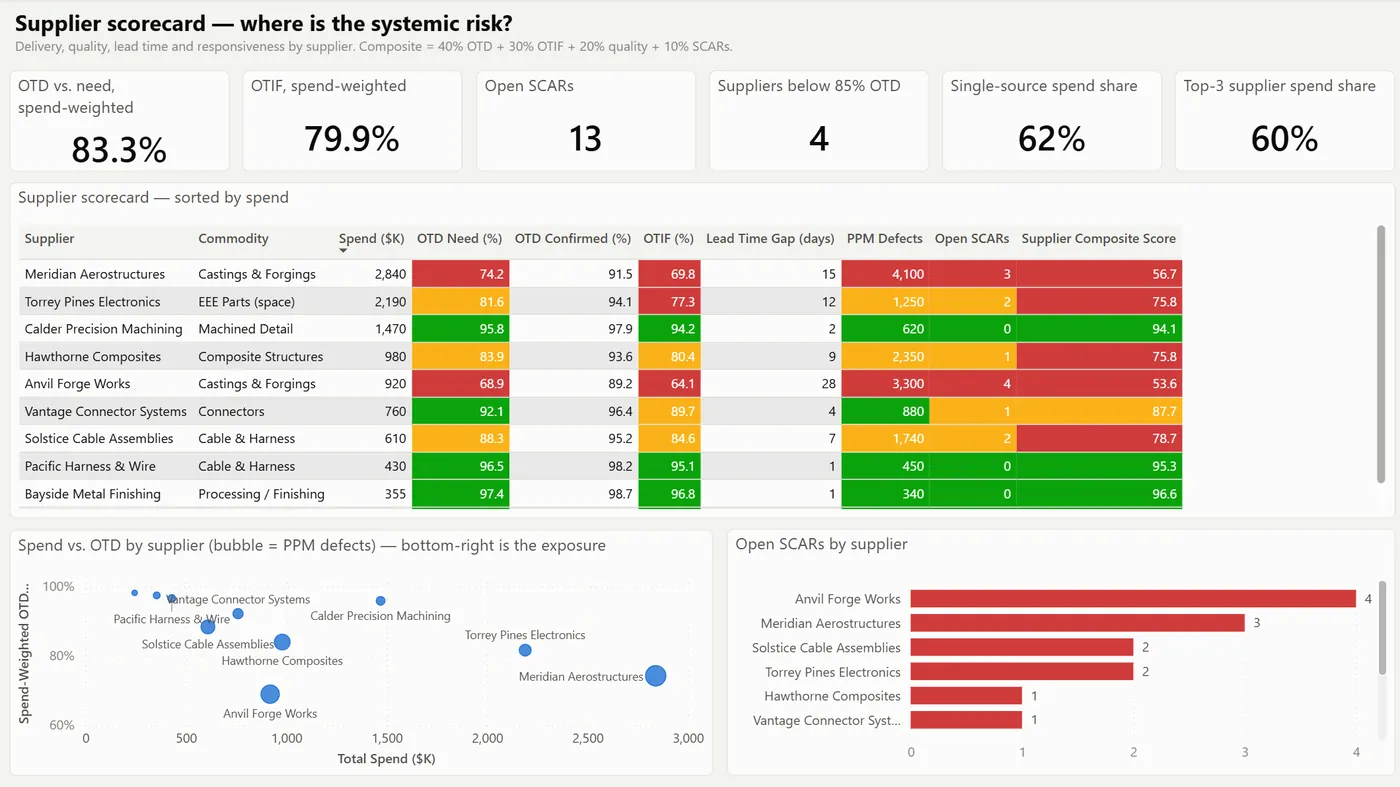The height and width of the screenshot is (787, 1400).
Task: Click the Top-3 supplier spend share card
Action: pyautogui.click(x=1284, y=120)
